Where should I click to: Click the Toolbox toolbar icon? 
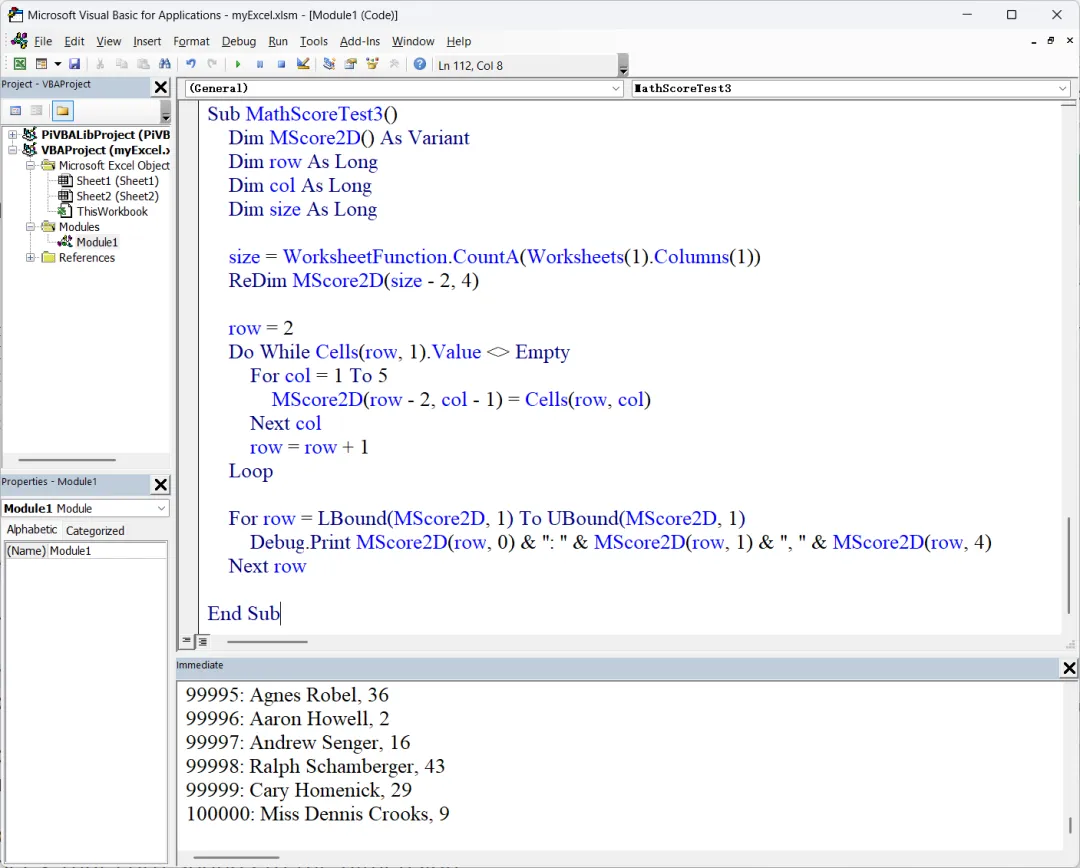click(x=394, y=64)
